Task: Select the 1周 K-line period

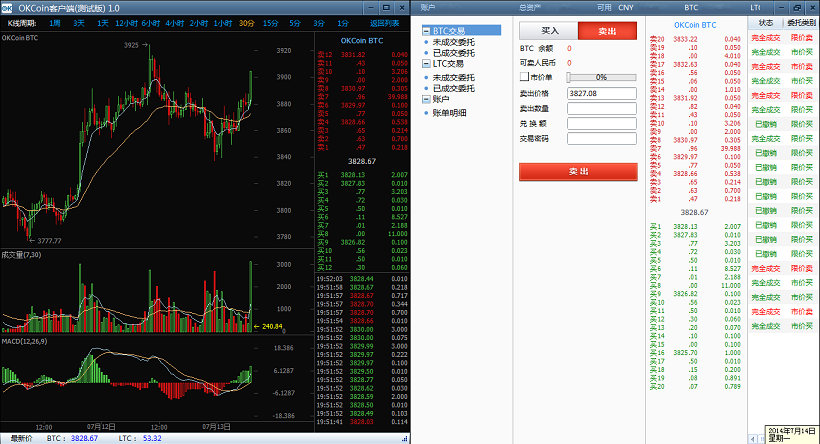Action: 54,22
